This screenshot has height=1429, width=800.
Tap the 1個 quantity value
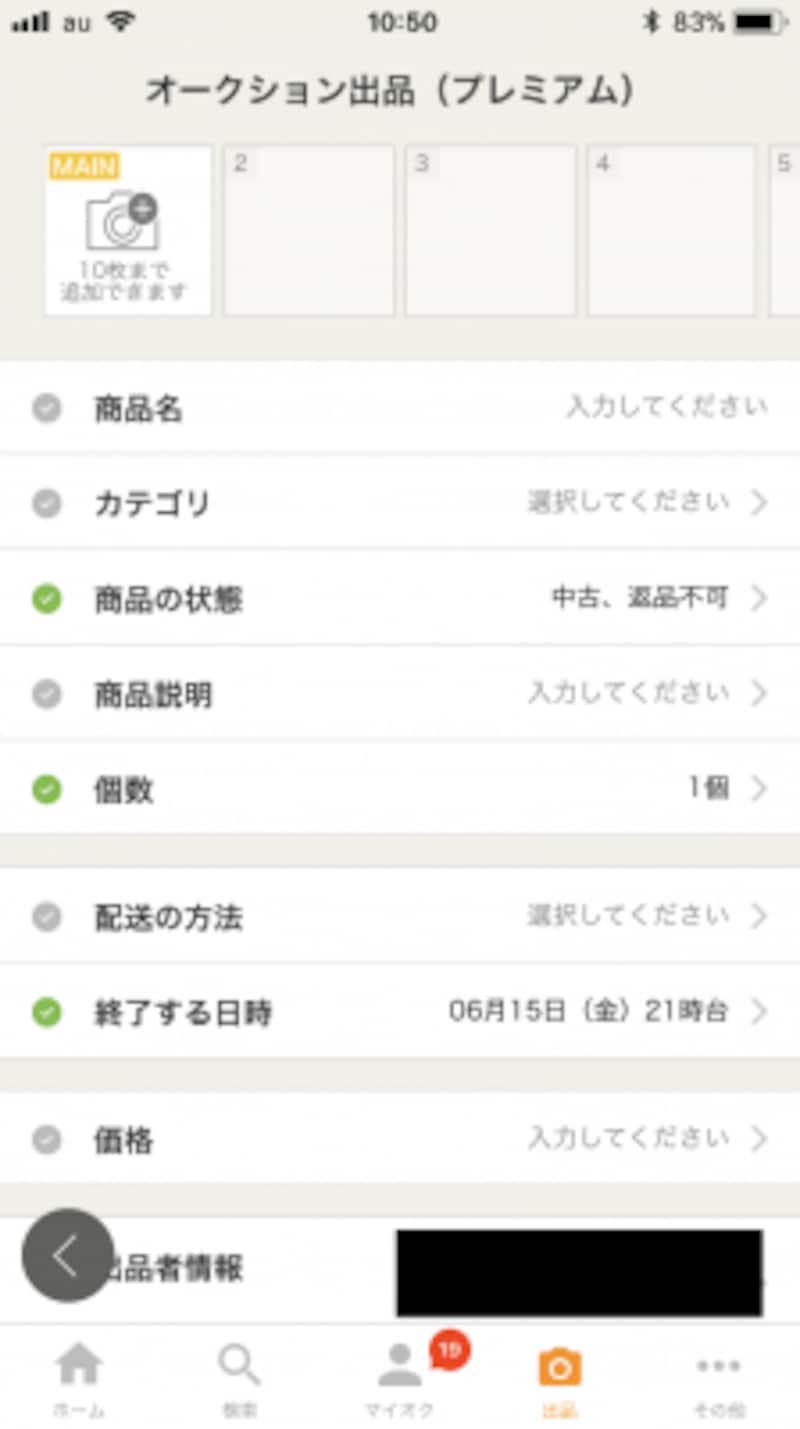(708, 789)
